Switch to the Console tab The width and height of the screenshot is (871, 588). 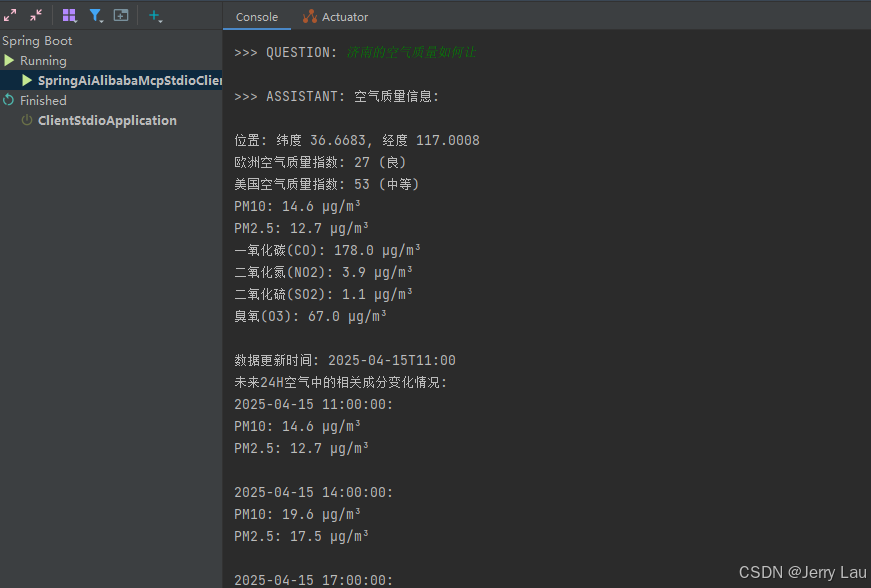point(257,17)
